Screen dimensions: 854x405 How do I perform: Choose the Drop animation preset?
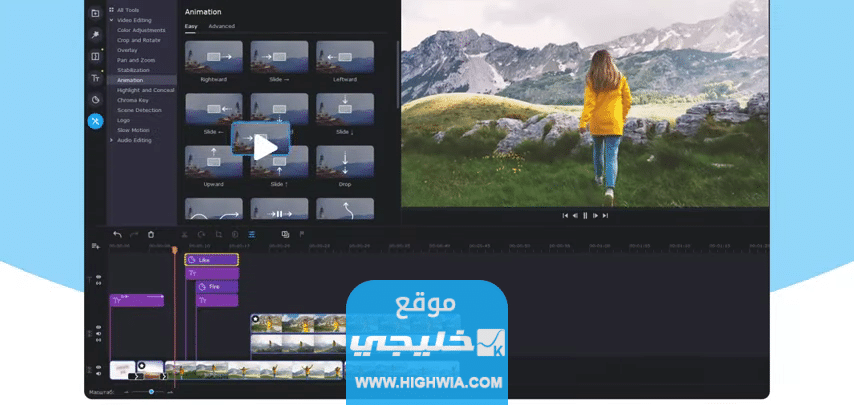pyautogui.click(x=345, y=162)
